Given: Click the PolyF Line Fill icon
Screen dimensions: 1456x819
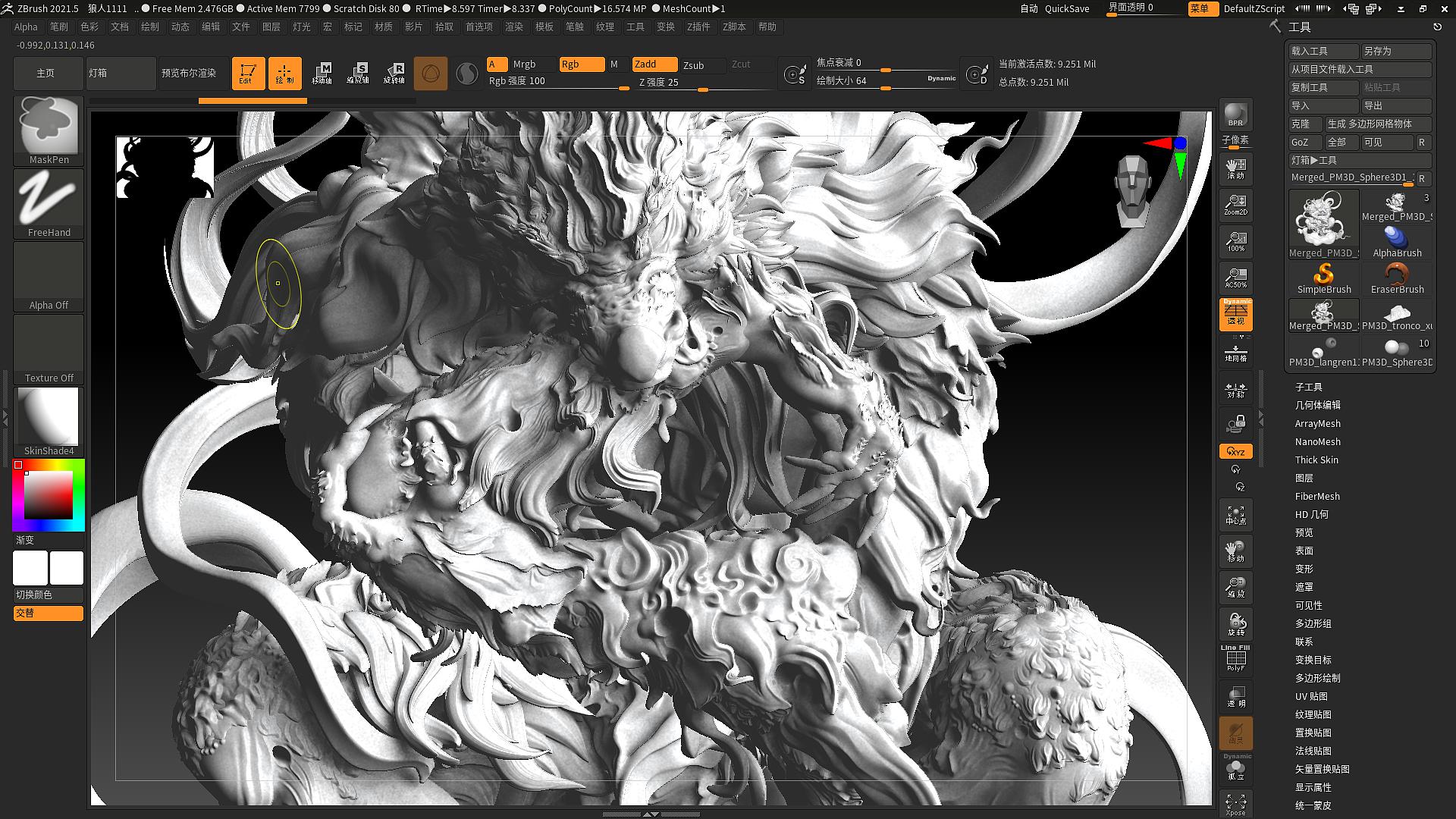Looking at the screenshot, I should click(x=1235, y=658).
